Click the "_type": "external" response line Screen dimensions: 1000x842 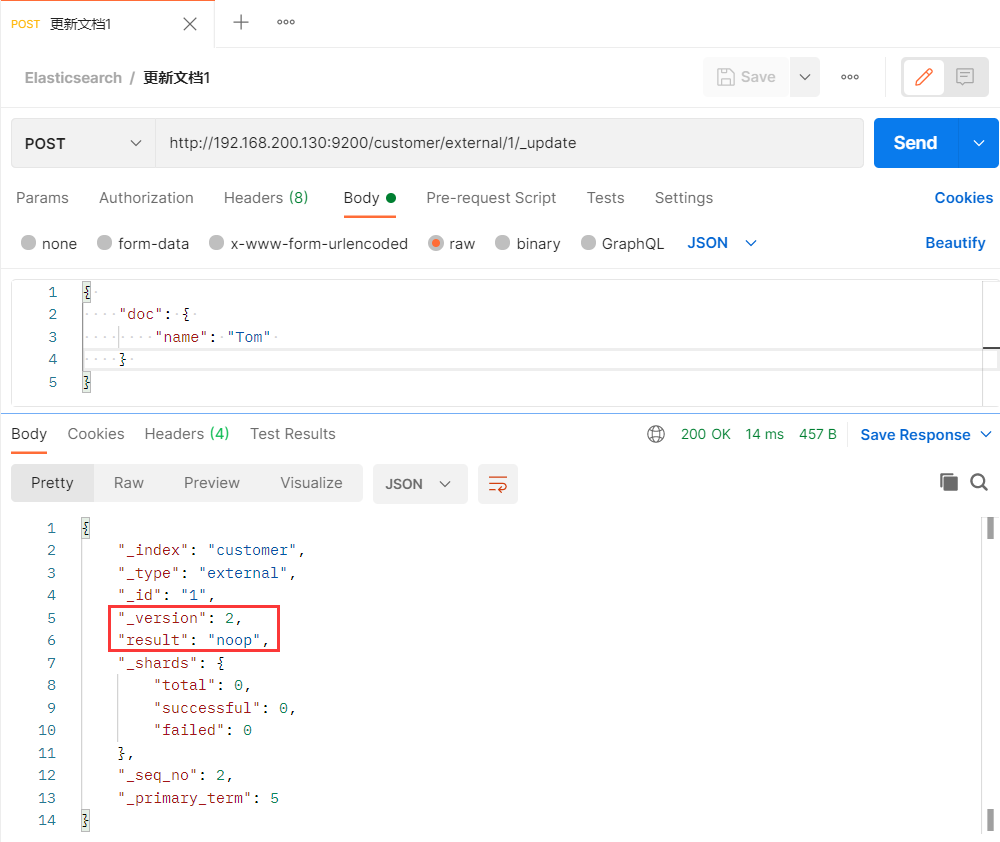[x=207, y=573]
